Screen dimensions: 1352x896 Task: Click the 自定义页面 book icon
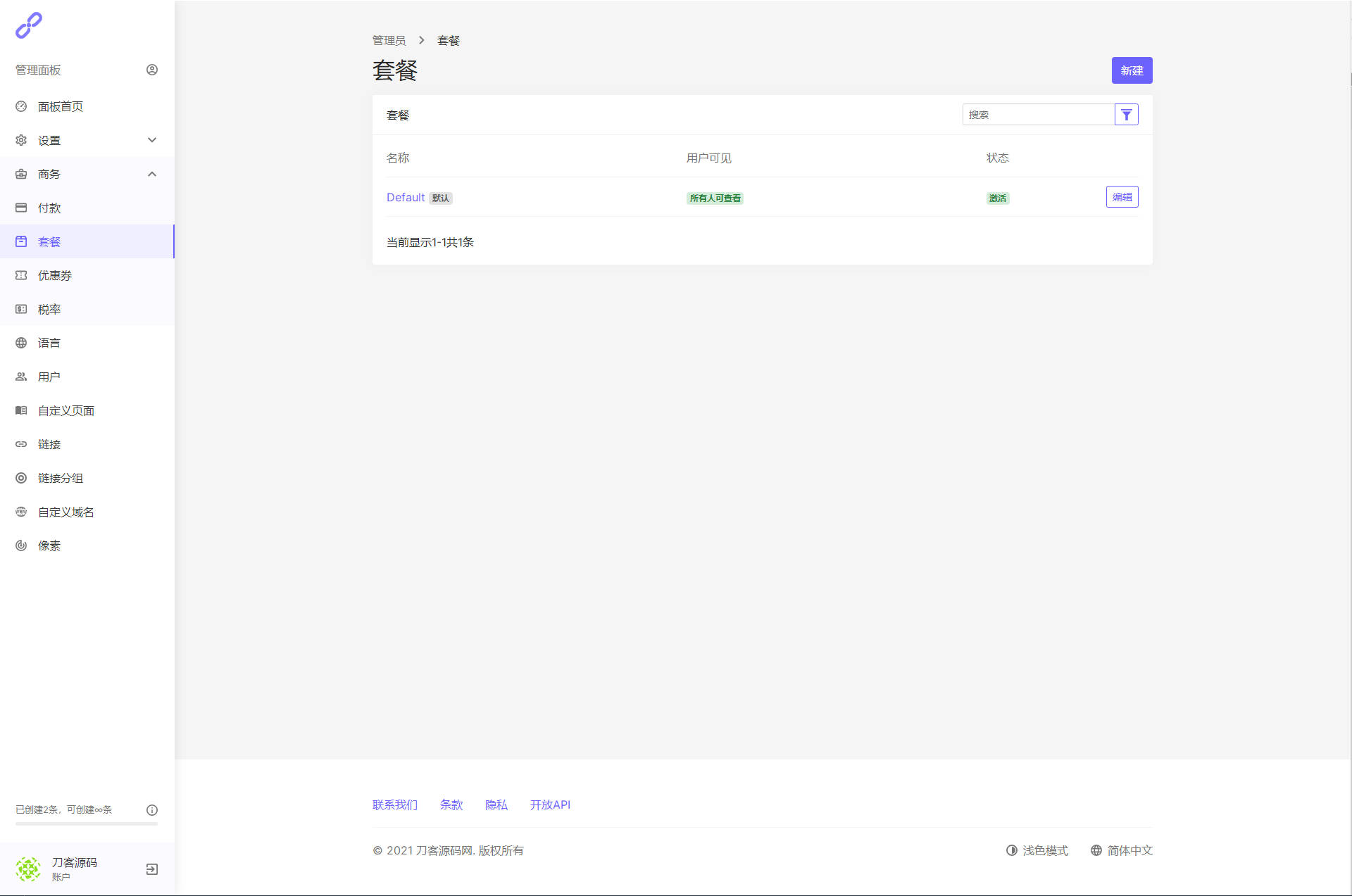click(x=21, y=410)
